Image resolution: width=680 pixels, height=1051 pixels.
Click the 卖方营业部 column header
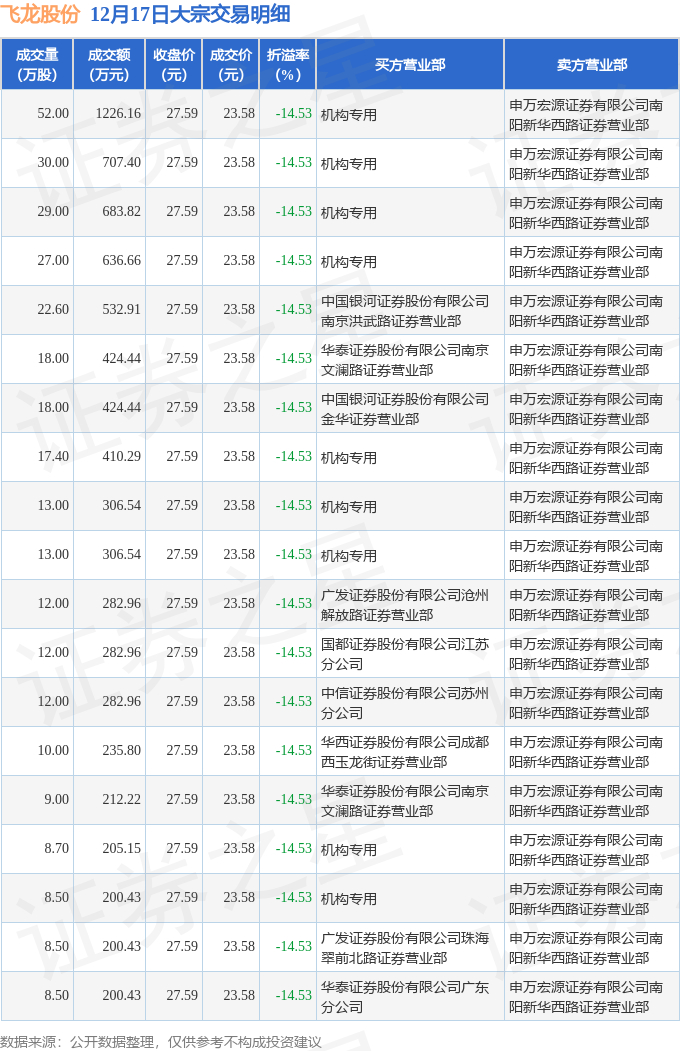pyautogui.click(x=592, y=65)
